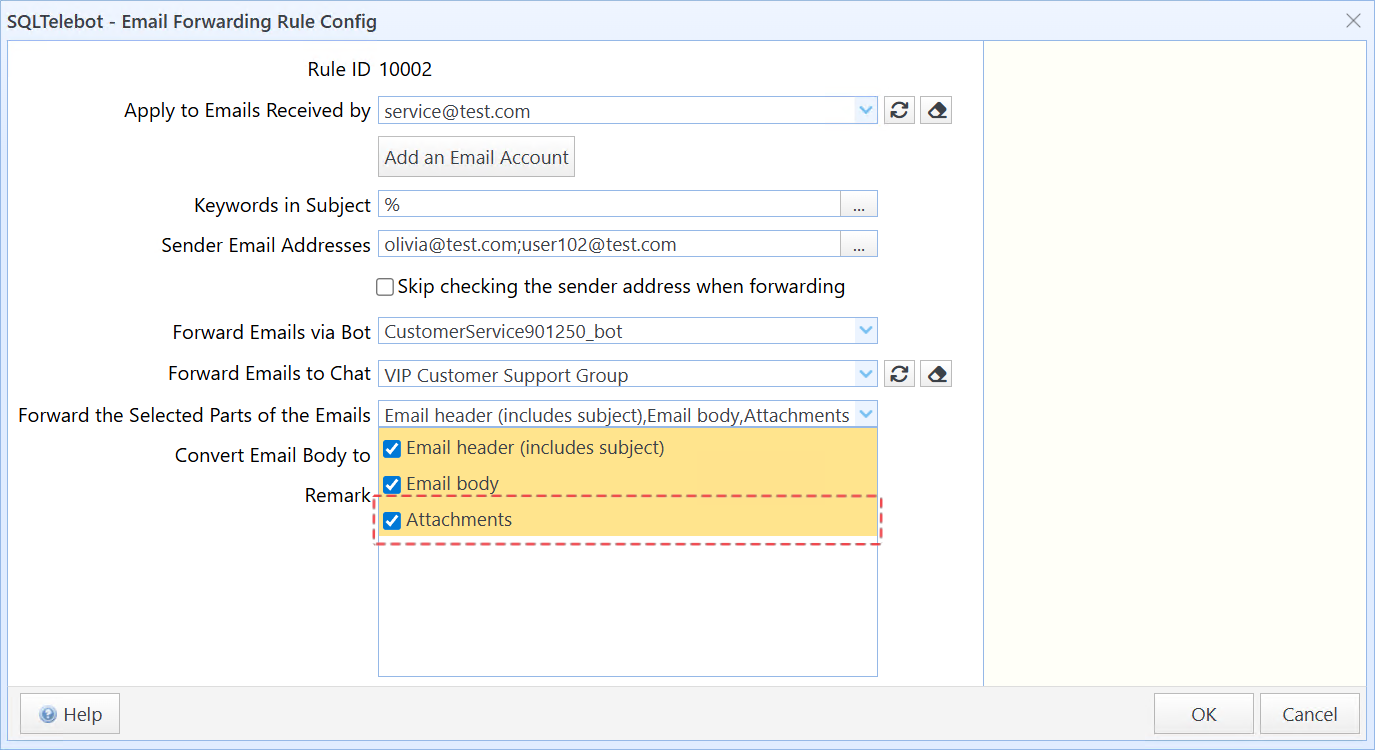1375x750 pixels.
Task: Click Add an Email Account button
Action: (x=476, y=157)
